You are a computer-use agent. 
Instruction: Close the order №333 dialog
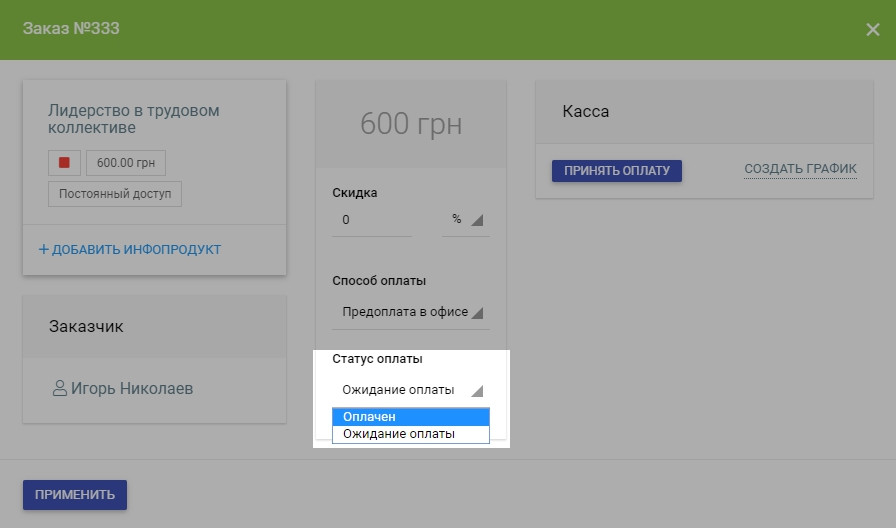tap(872, 29)
